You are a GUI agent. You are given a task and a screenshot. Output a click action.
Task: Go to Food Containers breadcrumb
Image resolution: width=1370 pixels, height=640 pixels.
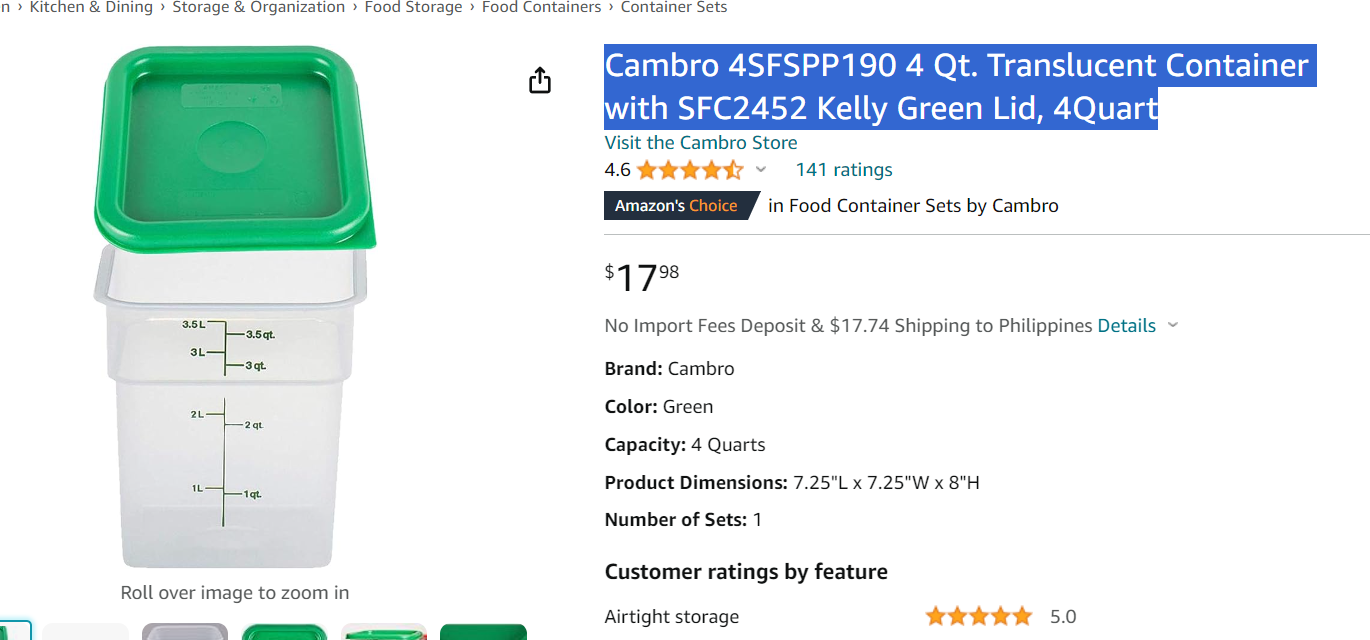[x=542, y=8]
